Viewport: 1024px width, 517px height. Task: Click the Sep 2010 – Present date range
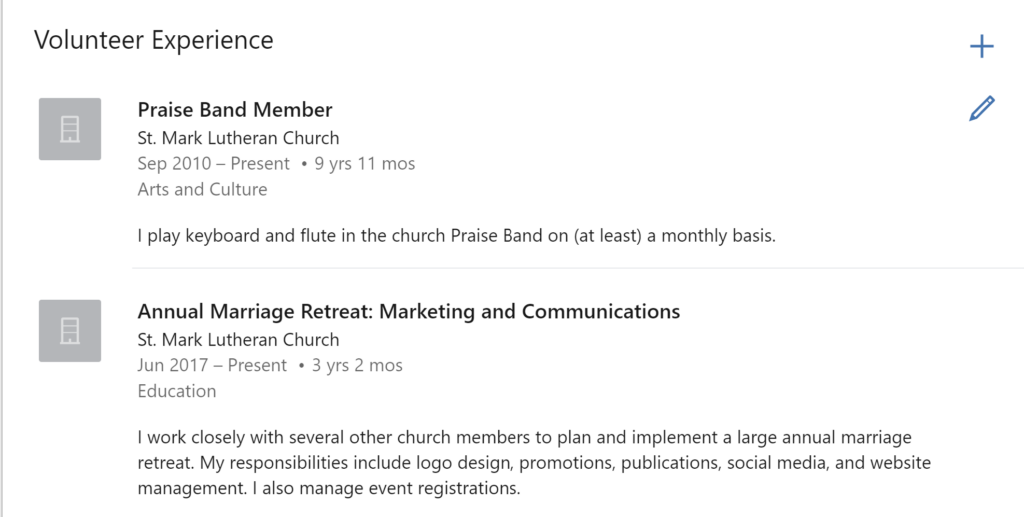[214, 164]
